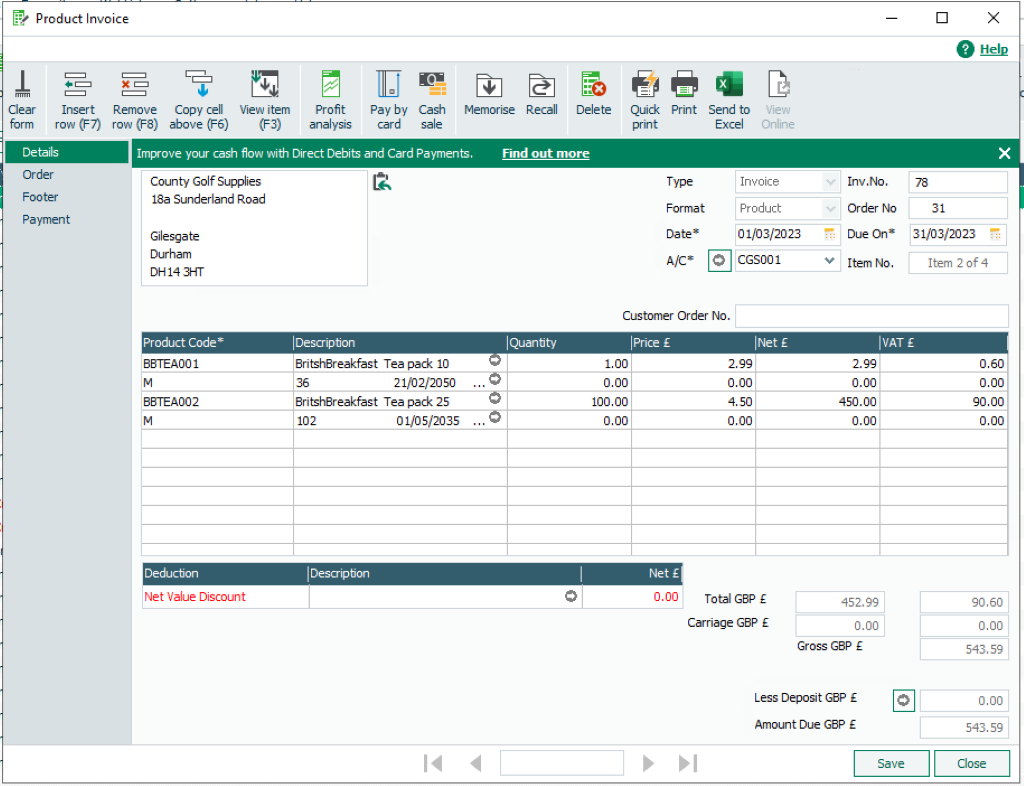Click the customer address lookup icon
The width and height of the screenshot is (1024, 786).
pyautogui.click(x=382, y=181)
